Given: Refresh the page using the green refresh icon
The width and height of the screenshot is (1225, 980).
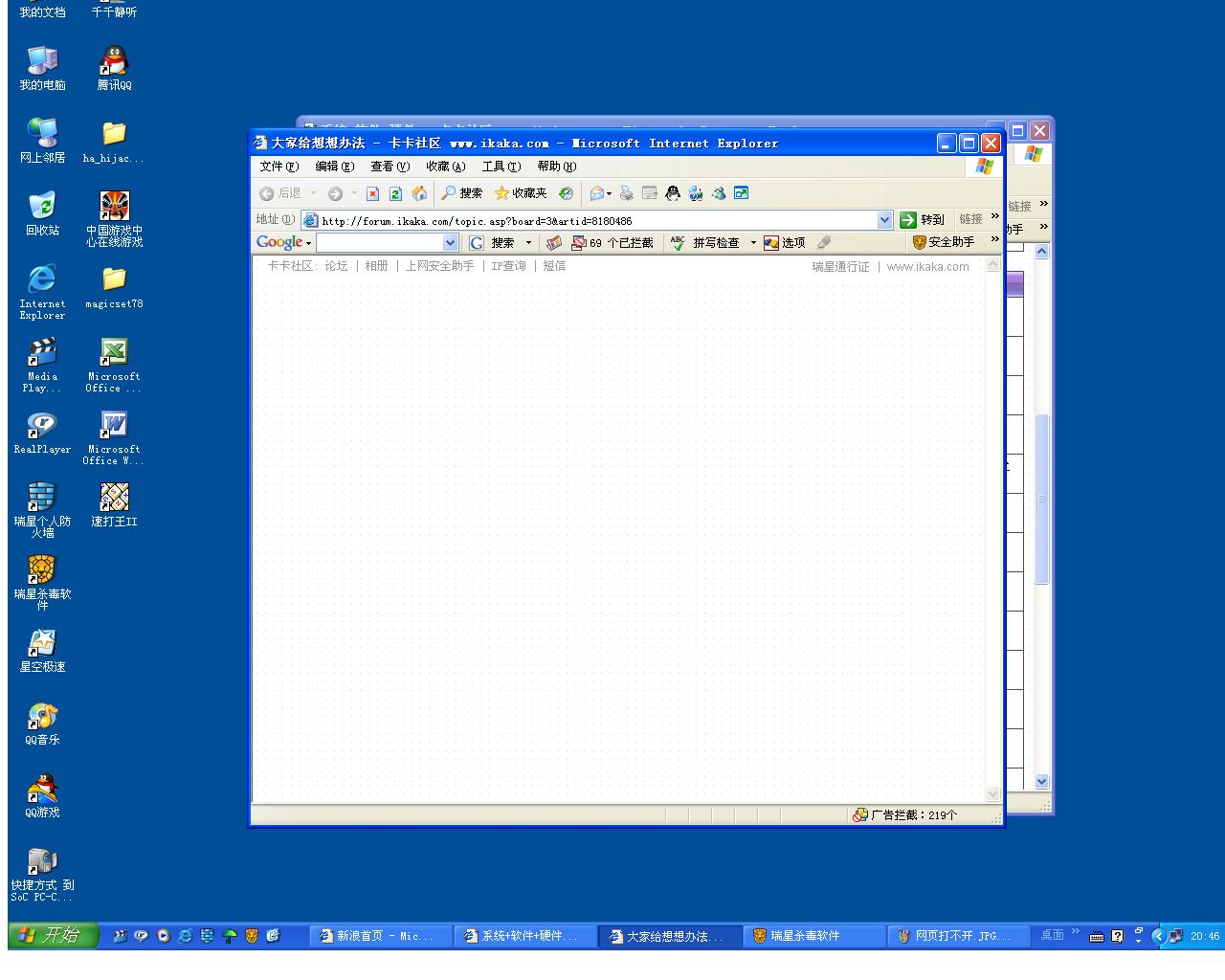Looking at the screenshot, I should click(395, 193).
